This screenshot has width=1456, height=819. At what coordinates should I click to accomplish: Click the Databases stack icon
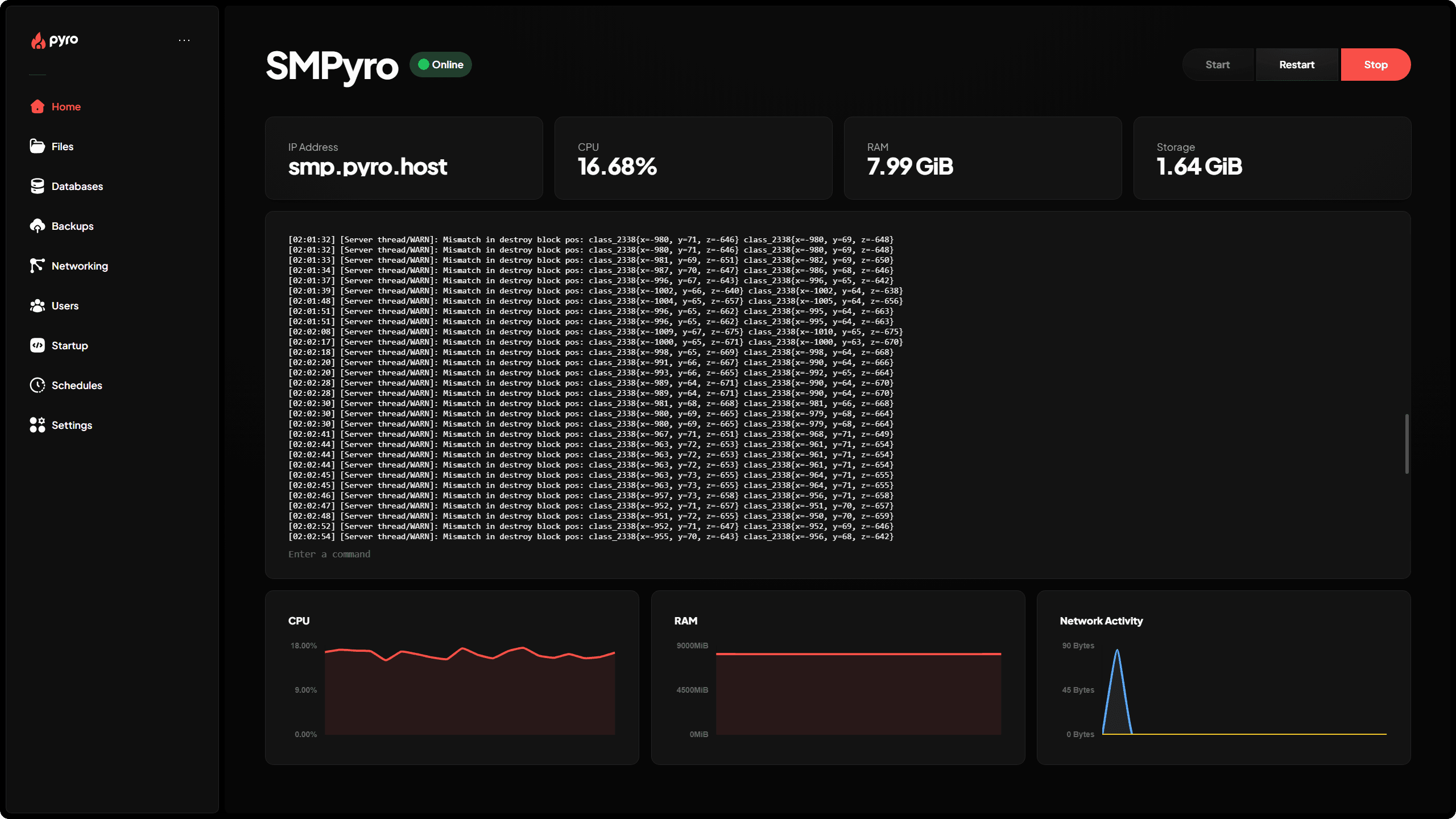38,186
